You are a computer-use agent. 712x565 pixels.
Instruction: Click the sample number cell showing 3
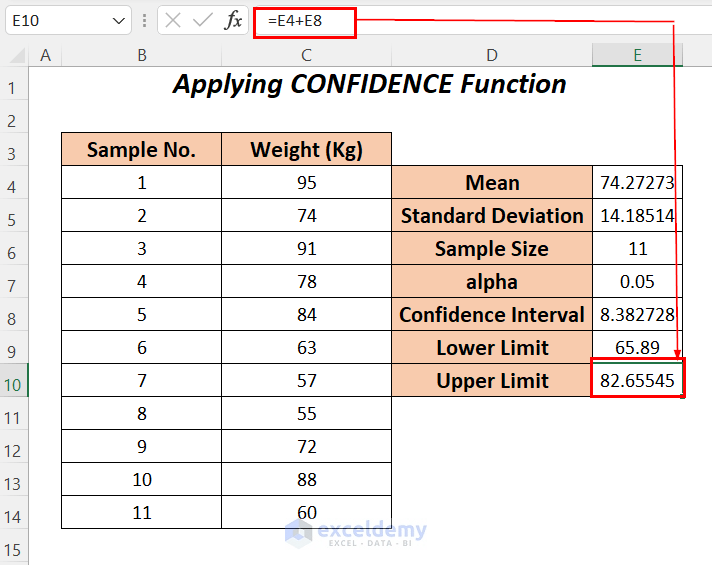142,248
